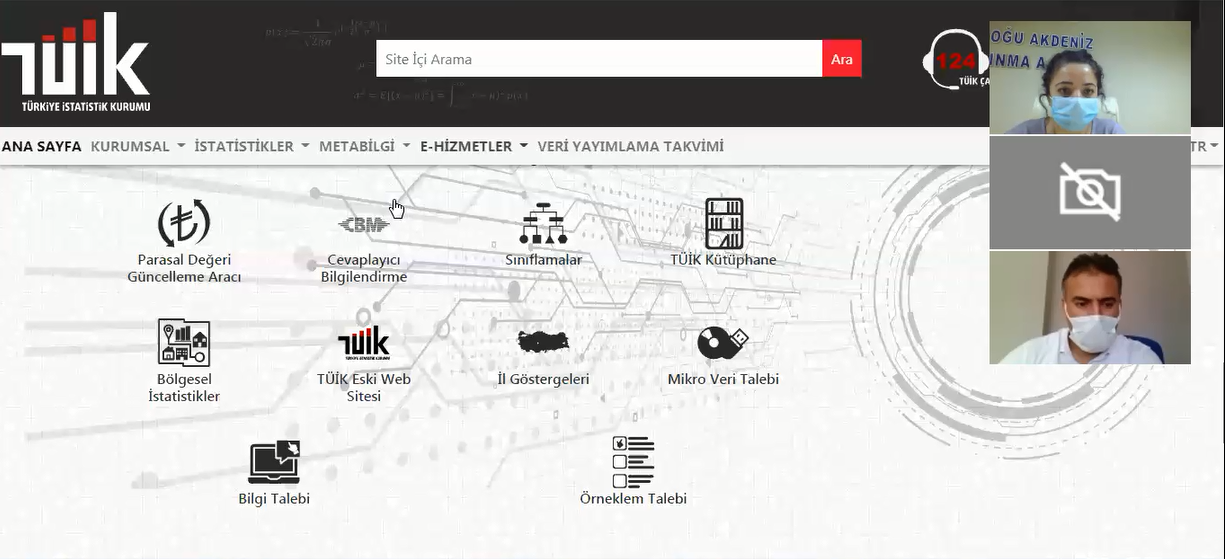
Task: Click the TÜİK Eski Web Sitesi text label
Action: (364, 388)
